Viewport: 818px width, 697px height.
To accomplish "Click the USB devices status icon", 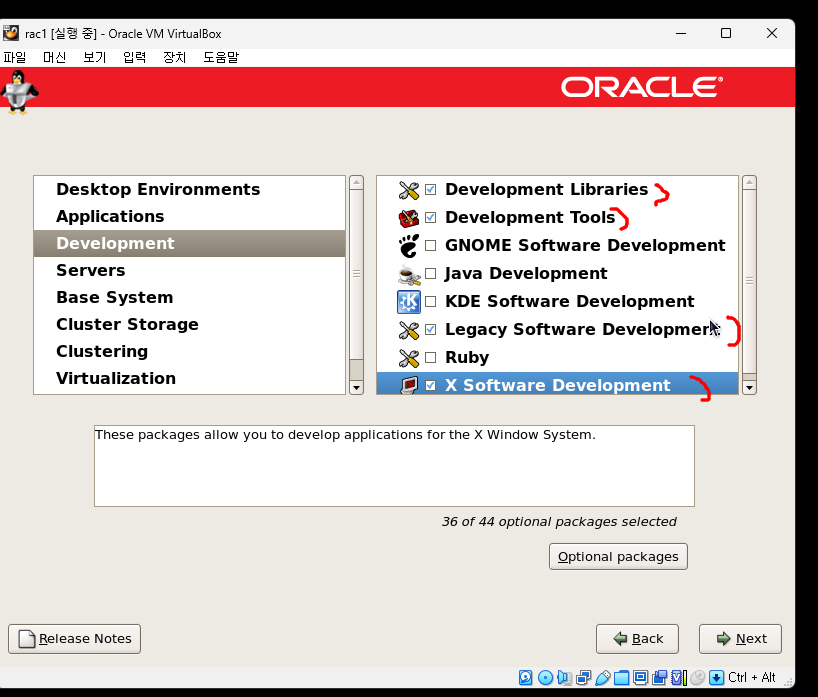I will point(602,677).
